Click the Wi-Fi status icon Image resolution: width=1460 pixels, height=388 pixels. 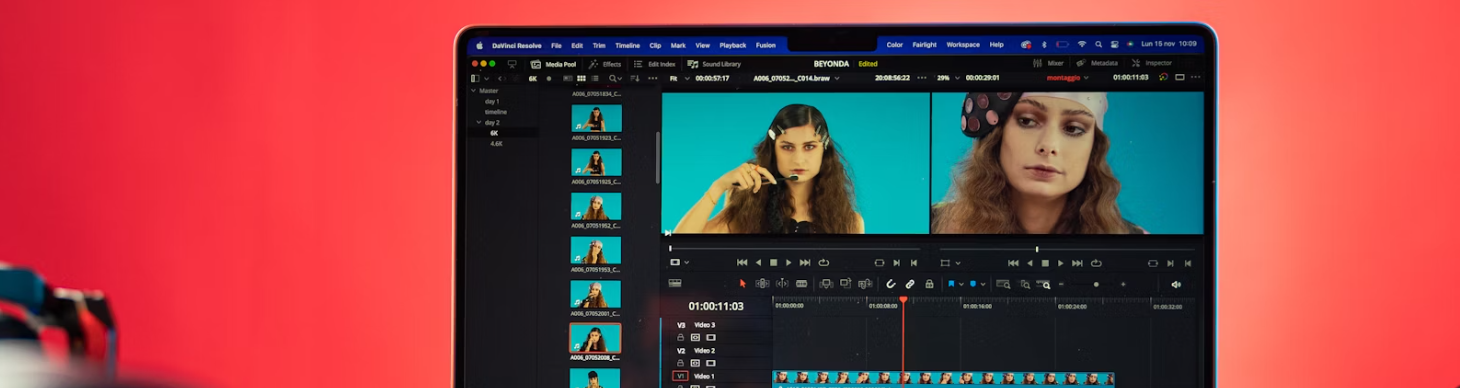coord(1081,45)
